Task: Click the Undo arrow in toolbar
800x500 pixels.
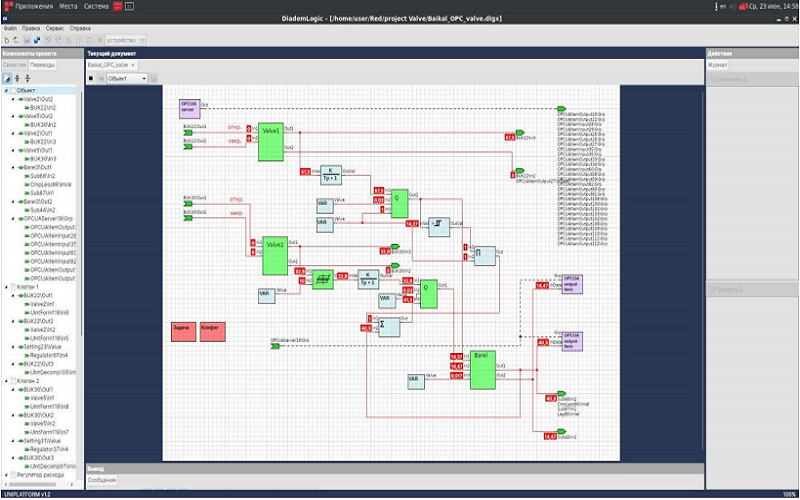Action: point(47,40)
